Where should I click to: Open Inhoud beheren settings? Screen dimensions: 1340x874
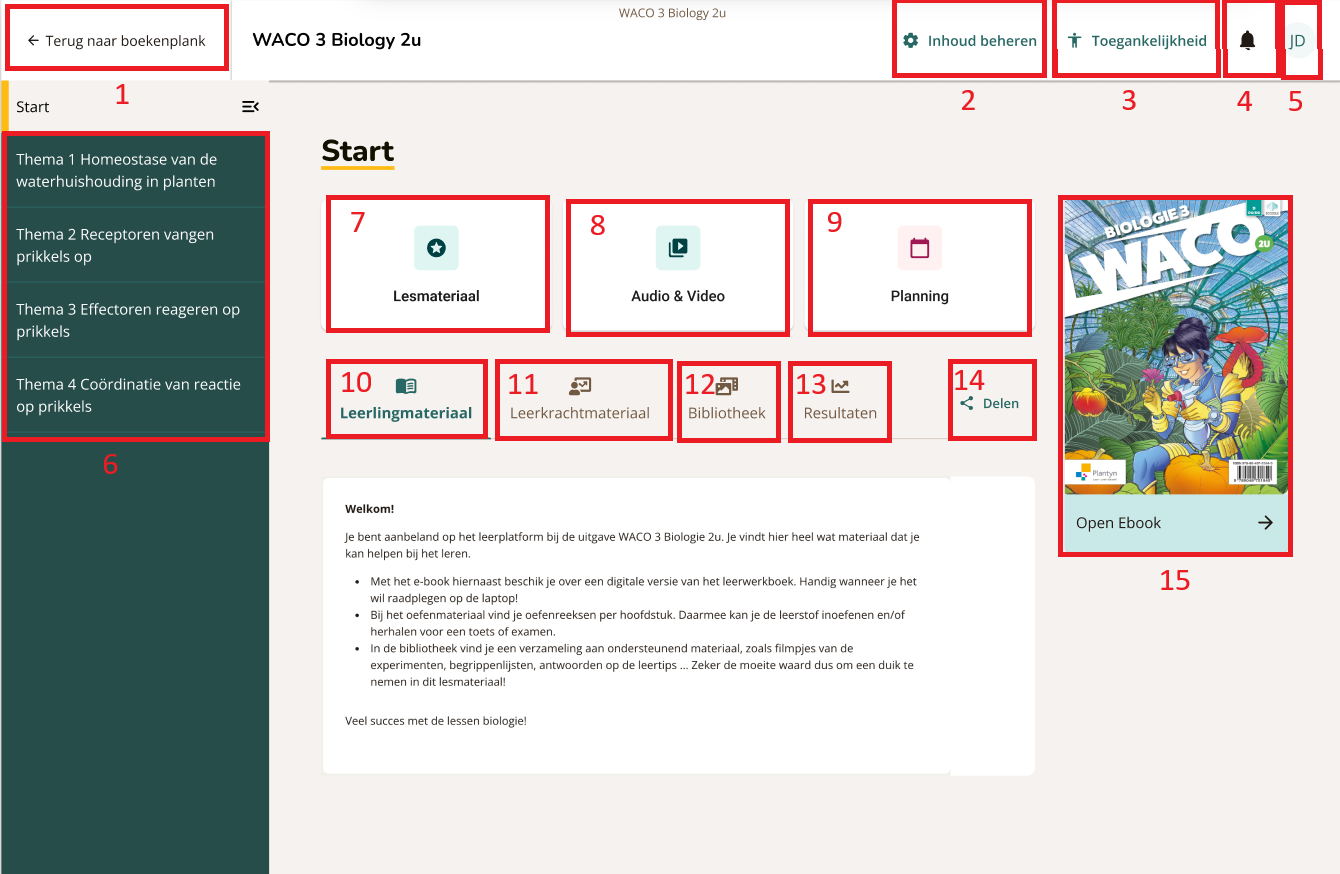point(969,41)
